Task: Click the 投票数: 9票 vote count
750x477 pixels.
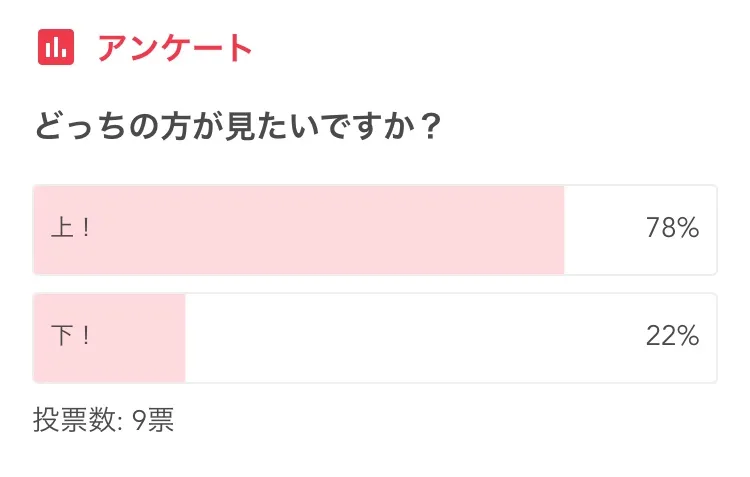Action: pyautogui.click(x=104, y=420)
